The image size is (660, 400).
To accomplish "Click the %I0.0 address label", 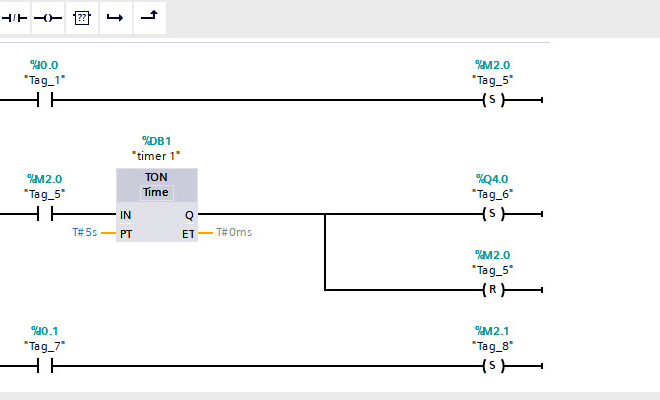I will [x=44, y=65].
